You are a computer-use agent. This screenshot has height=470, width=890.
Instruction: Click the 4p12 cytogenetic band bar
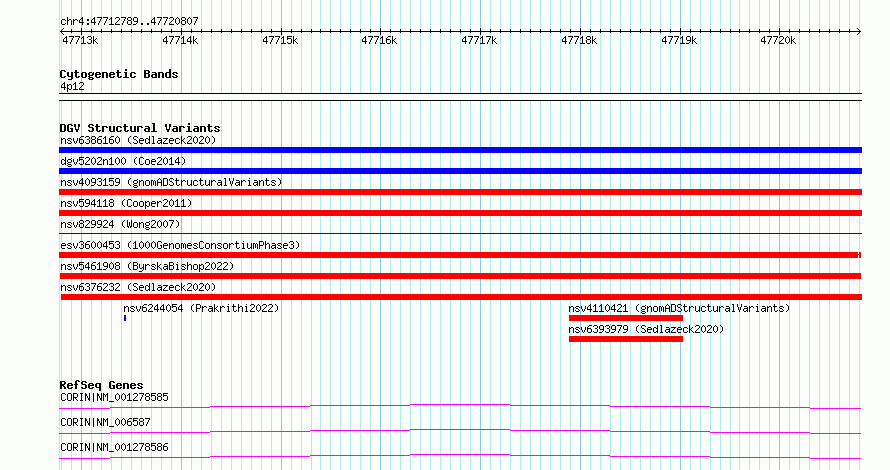coord(460,97)
